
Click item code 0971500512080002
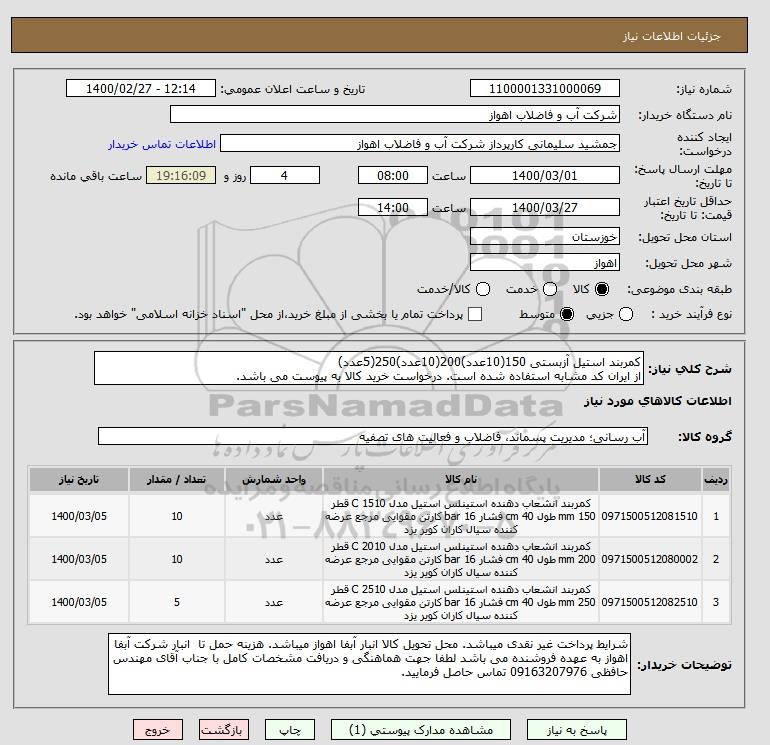[x=650, y=559]
